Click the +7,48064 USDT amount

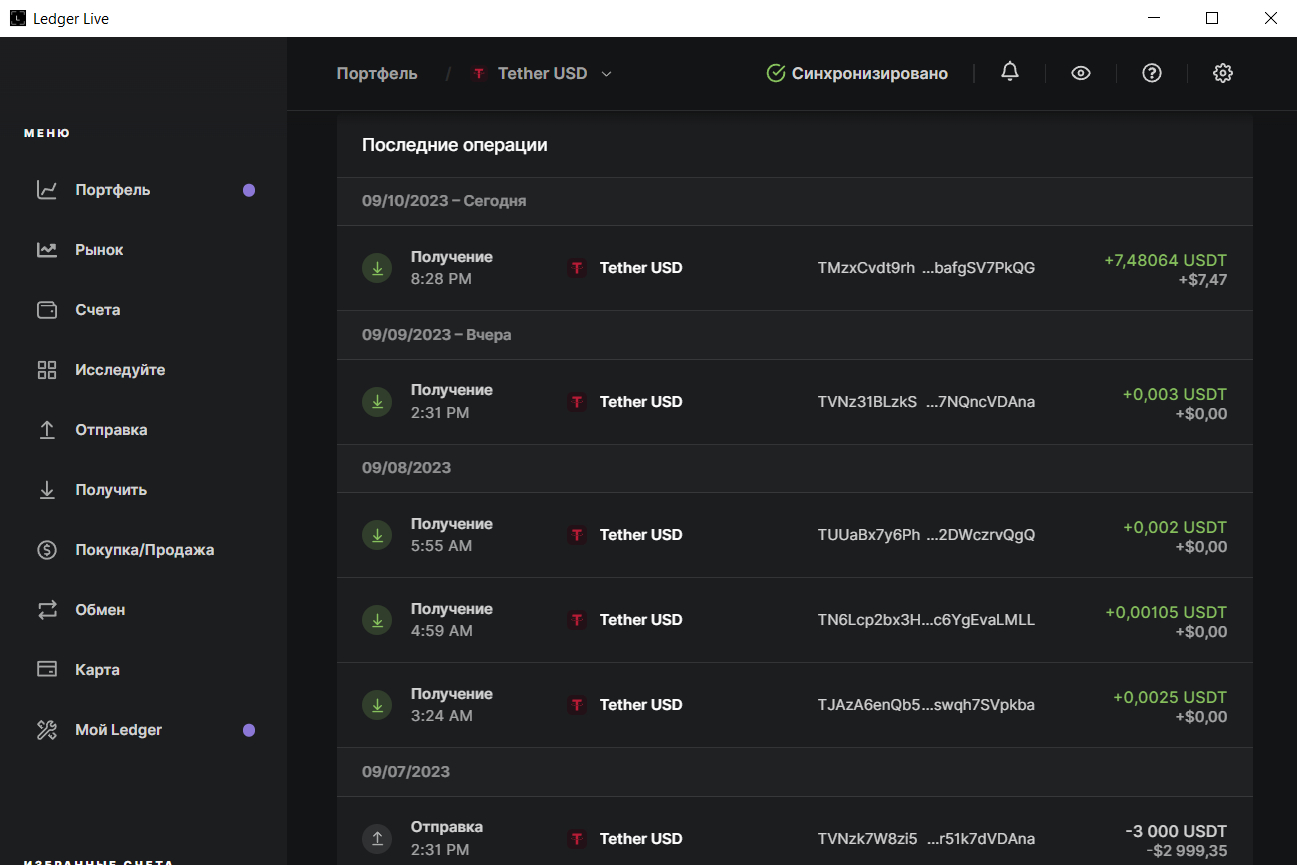pyautogui.click(x=1165, y=260)
